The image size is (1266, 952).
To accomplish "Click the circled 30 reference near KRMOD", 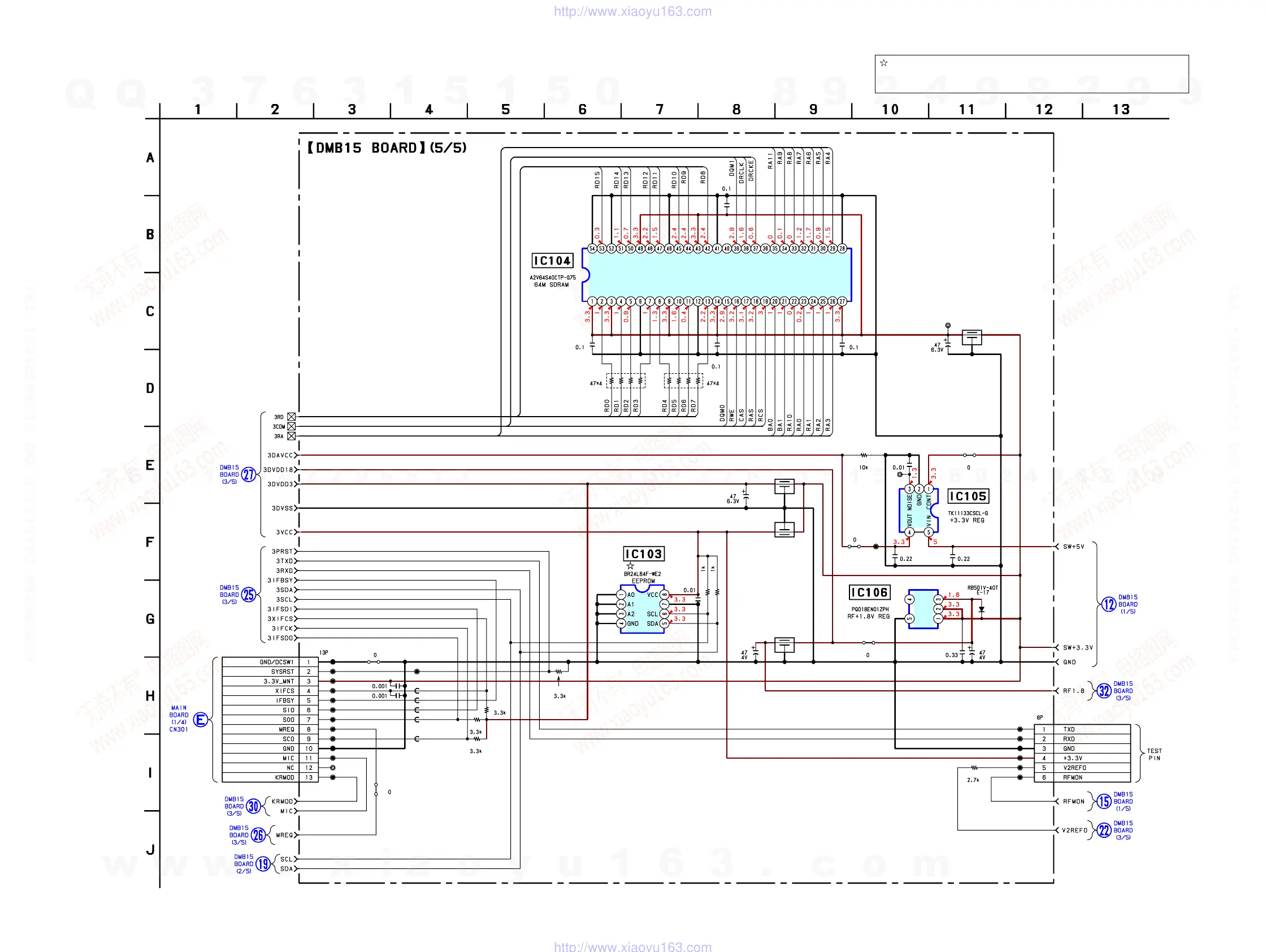I will click(254, 806).
